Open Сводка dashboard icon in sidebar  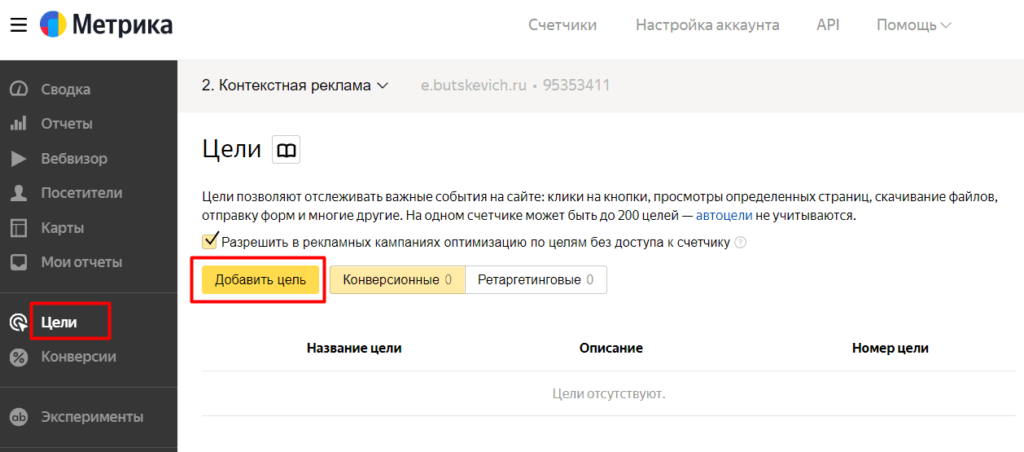pyautogui.click(x=18, y=90)
